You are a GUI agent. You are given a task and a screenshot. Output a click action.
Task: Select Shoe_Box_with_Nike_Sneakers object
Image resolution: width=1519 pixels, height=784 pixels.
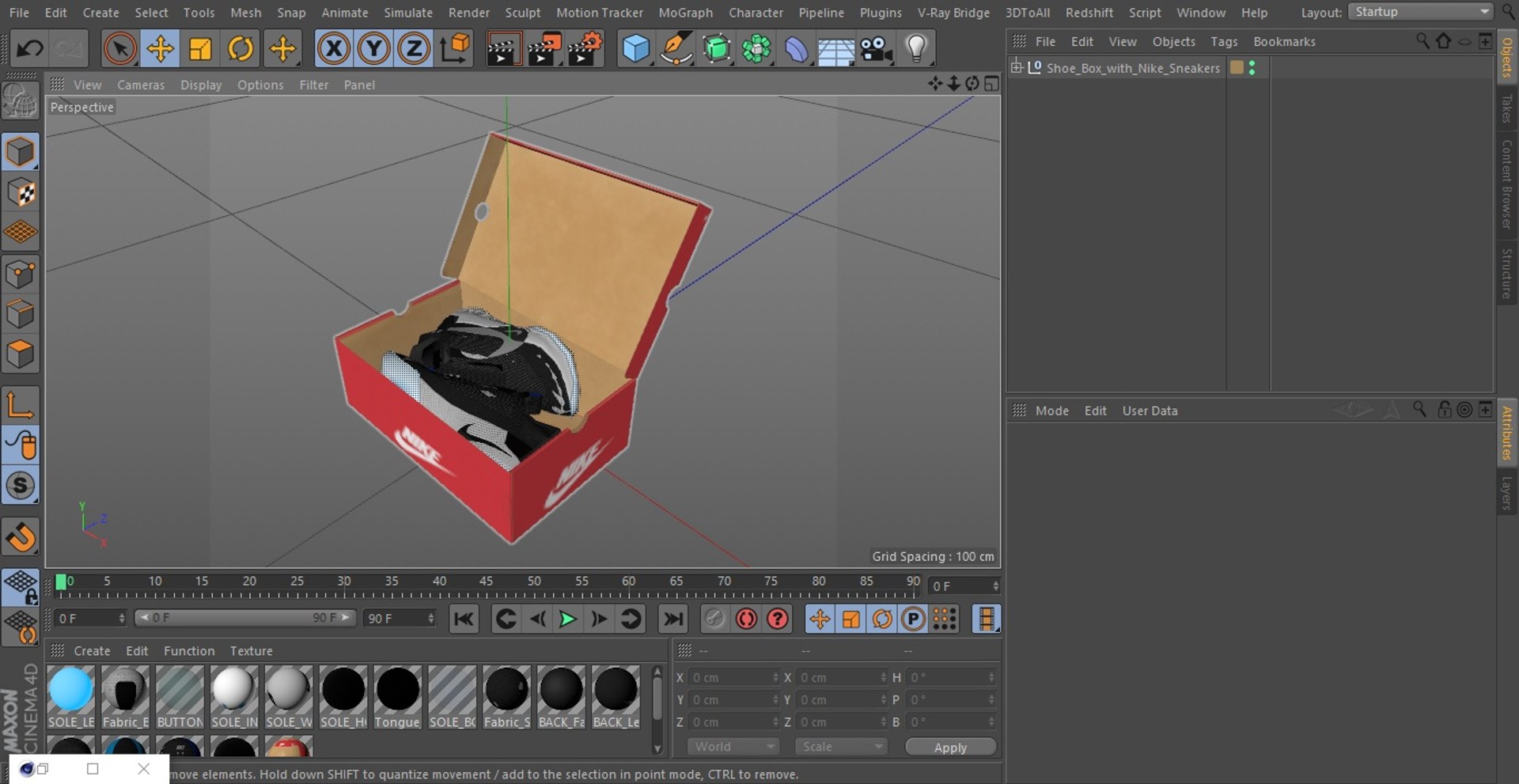tap(1133, 68)
